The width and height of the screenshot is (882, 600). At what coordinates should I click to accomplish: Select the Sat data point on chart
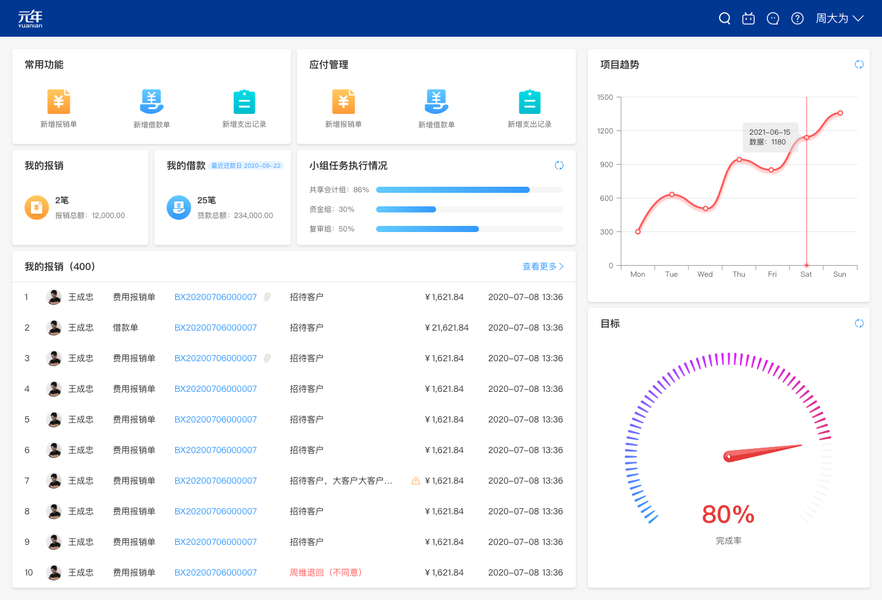point(806,137)
